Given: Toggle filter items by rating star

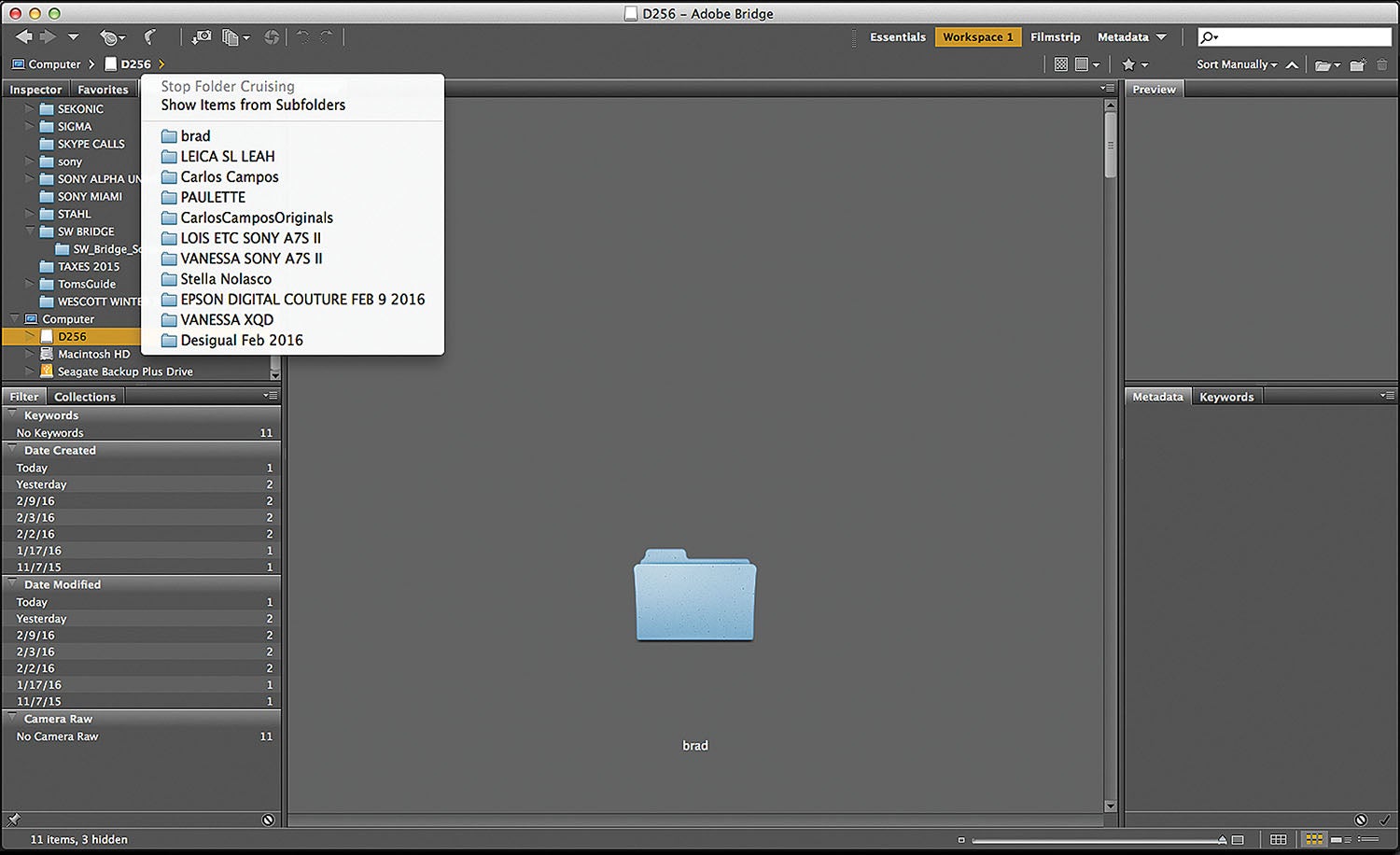Looking at the screenshot, I should pyautogui.click(x=1129, y=64).
